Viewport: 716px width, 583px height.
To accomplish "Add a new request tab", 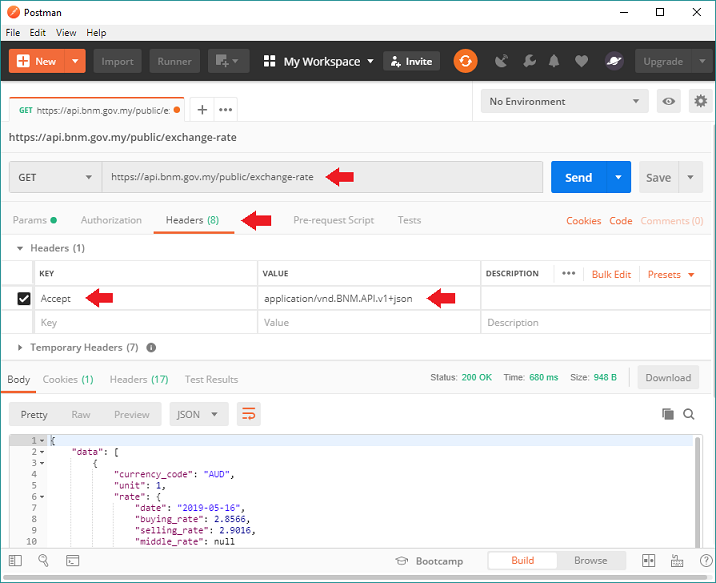I will click(202, 110).
